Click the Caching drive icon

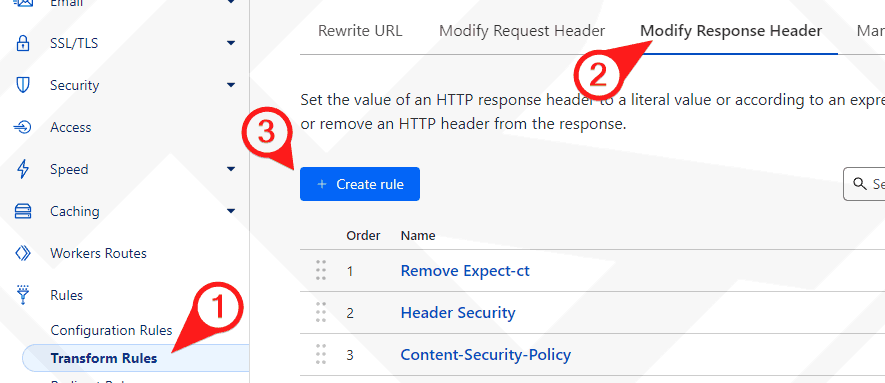(23, 212)
